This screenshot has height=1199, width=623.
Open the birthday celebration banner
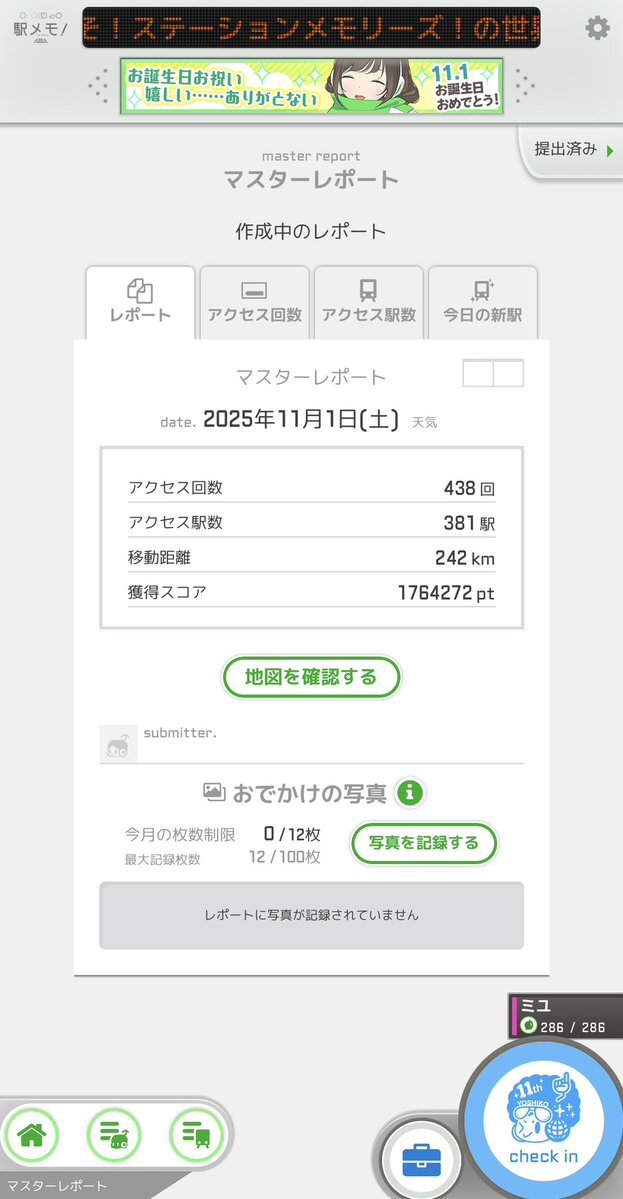[311, 86]
